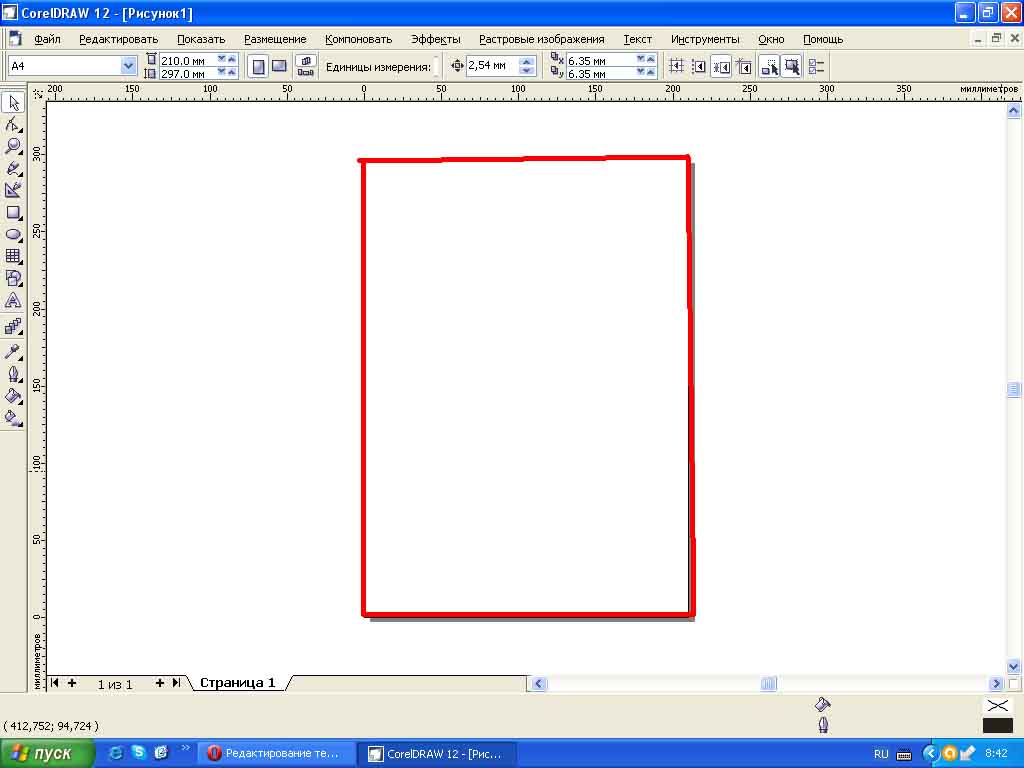Switch page to portrait orientation
This screenshot has height=768, width=1024.
(x=259, y=66)
